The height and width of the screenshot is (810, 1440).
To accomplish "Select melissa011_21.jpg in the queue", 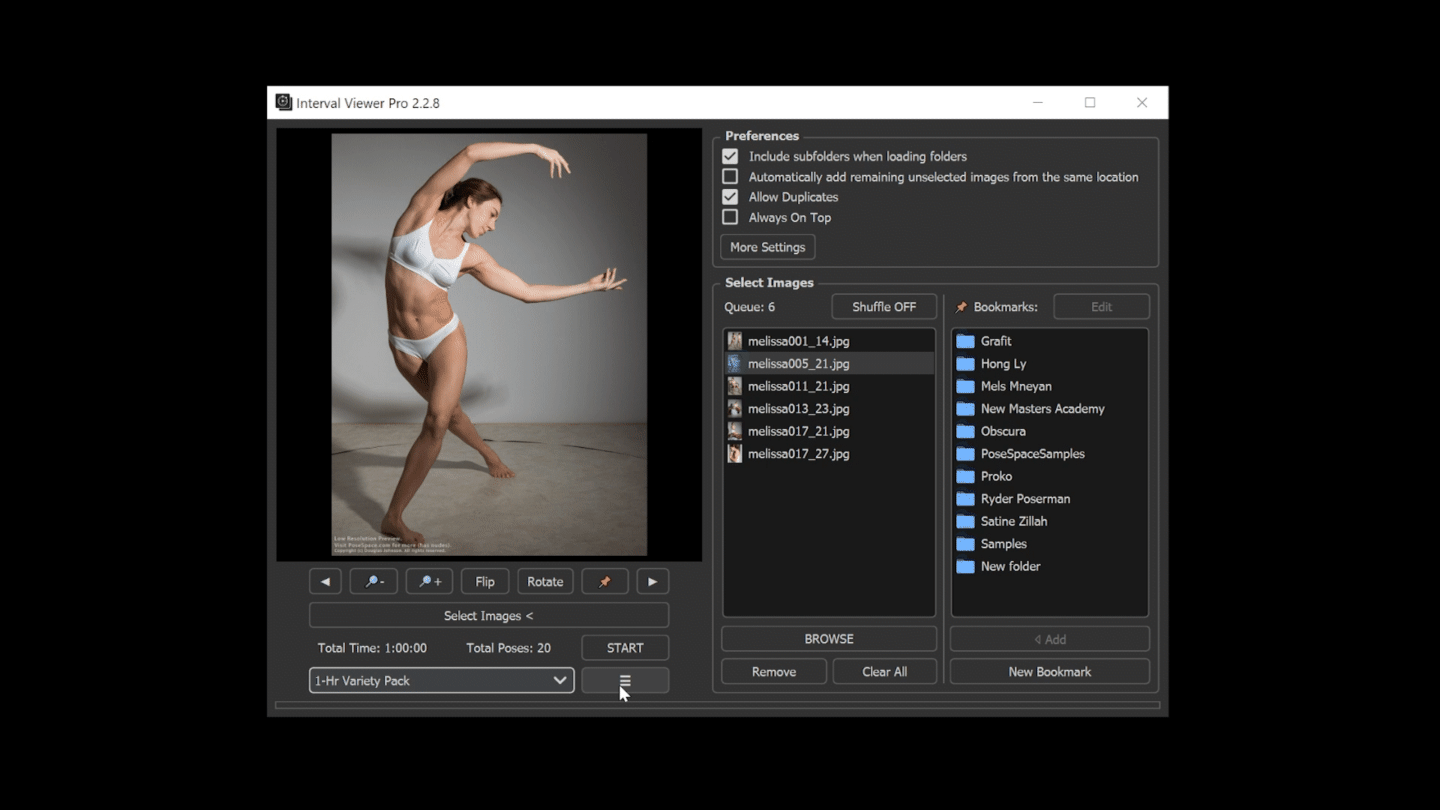I will pyautogui.click(x=829, y=386).
